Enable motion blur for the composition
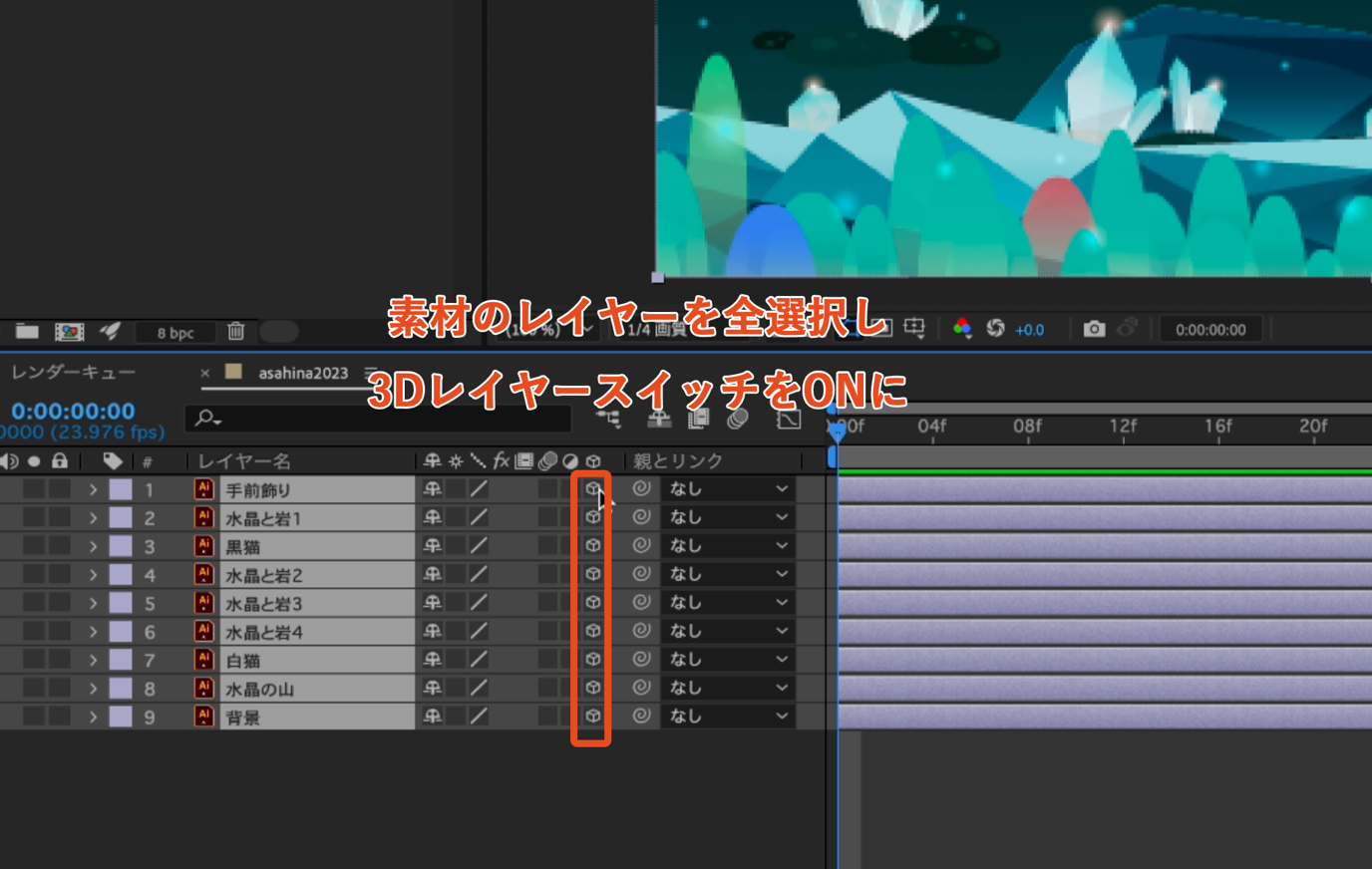The image size is (1372, 869). pos(738,420)
